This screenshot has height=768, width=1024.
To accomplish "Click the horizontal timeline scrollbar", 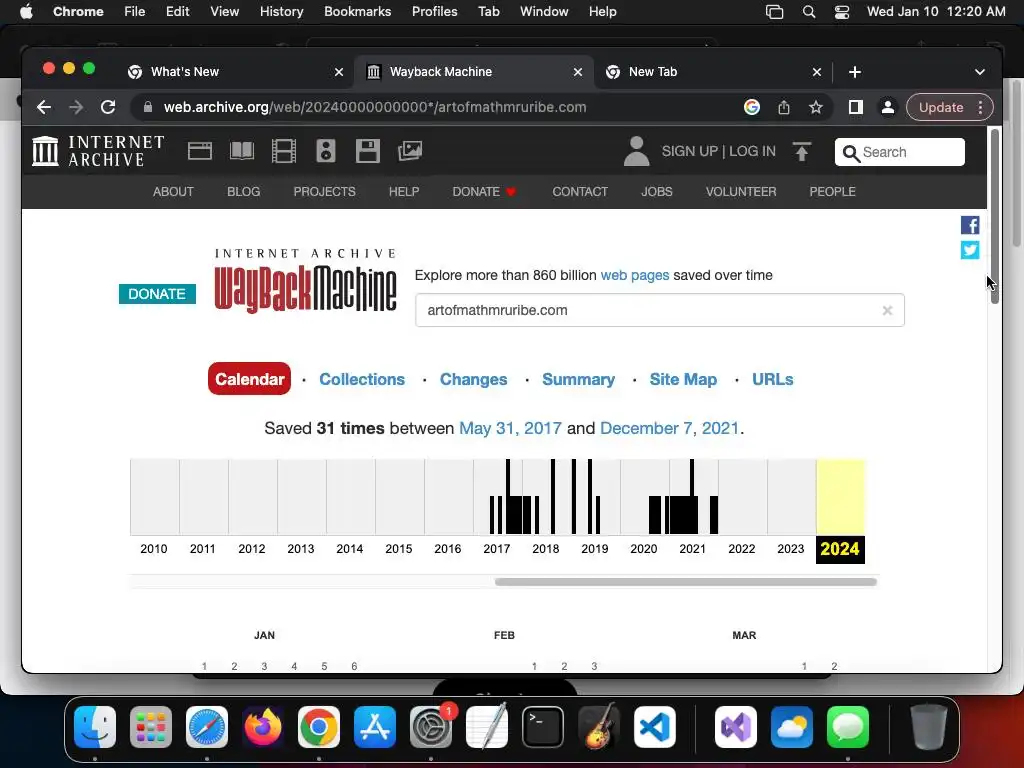I will 686,582.
